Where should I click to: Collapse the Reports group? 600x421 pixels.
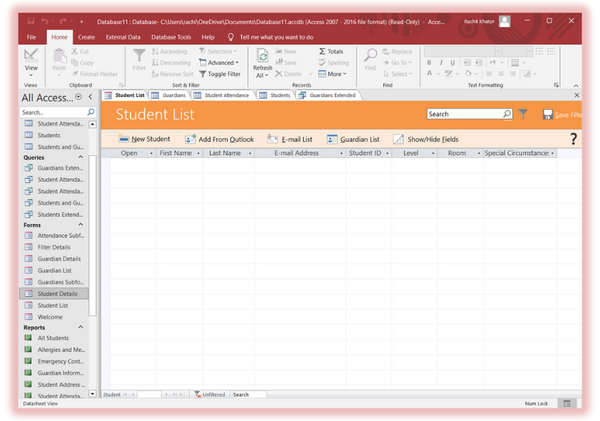(x=81, y=327)
